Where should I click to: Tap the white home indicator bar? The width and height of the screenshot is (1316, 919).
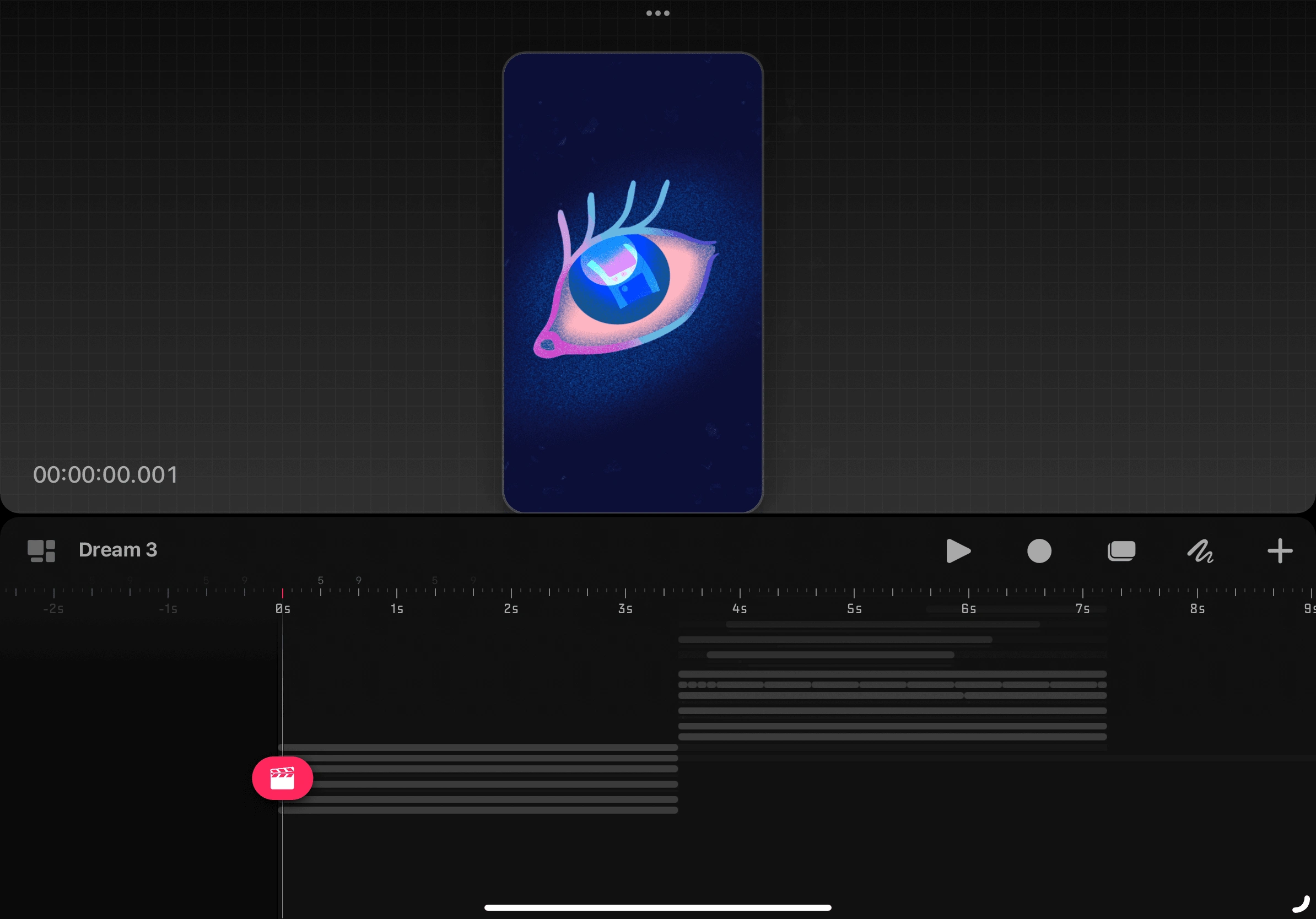(x=657, y=907)
